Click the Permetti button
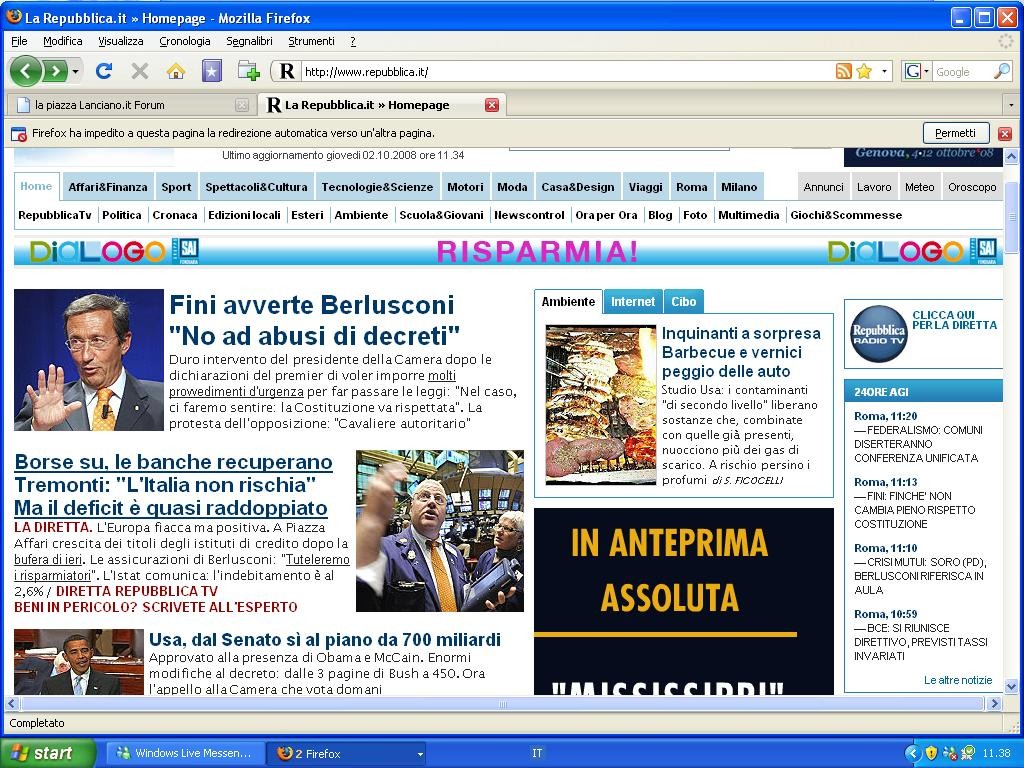1024x768 pixels. pos(955,133)
